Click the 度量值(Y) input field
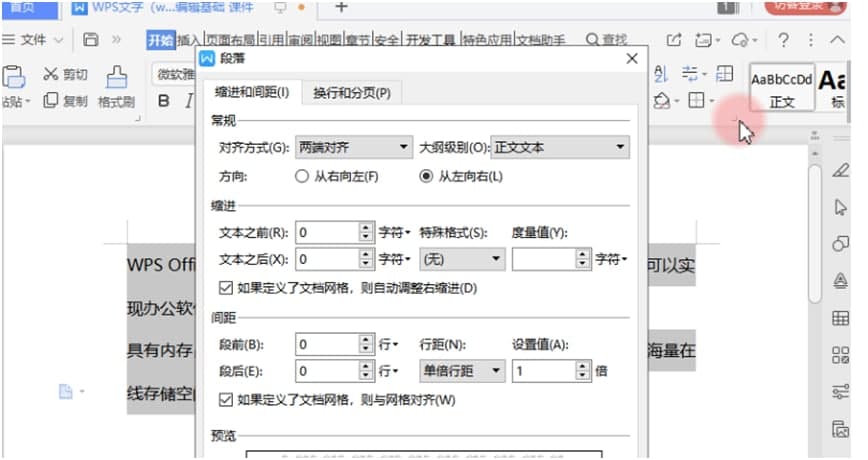The height and width of the screenshot is (460, 868). (x=544, y=259)
